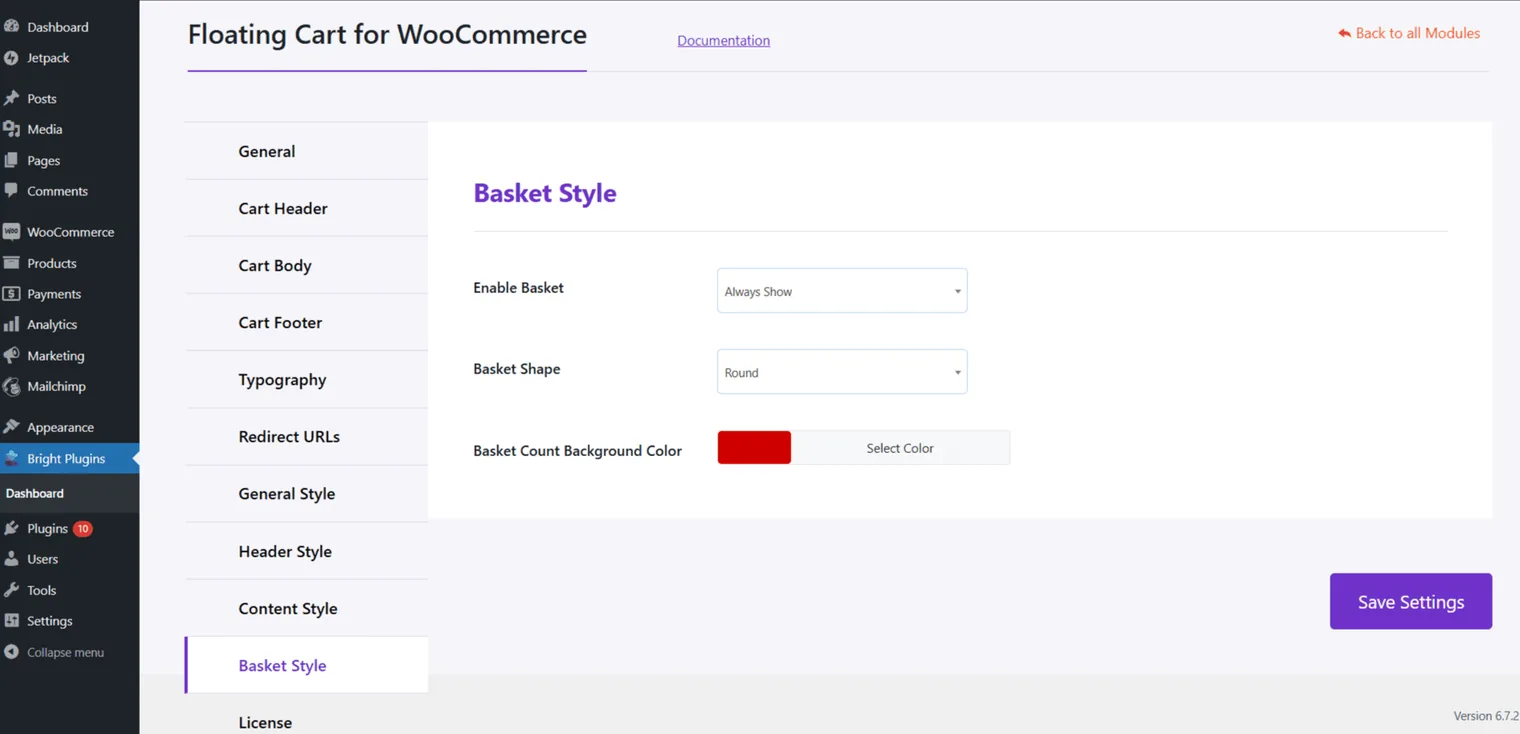
Task: Click the arrow of the Always Show select
Action: click(957, 292)
